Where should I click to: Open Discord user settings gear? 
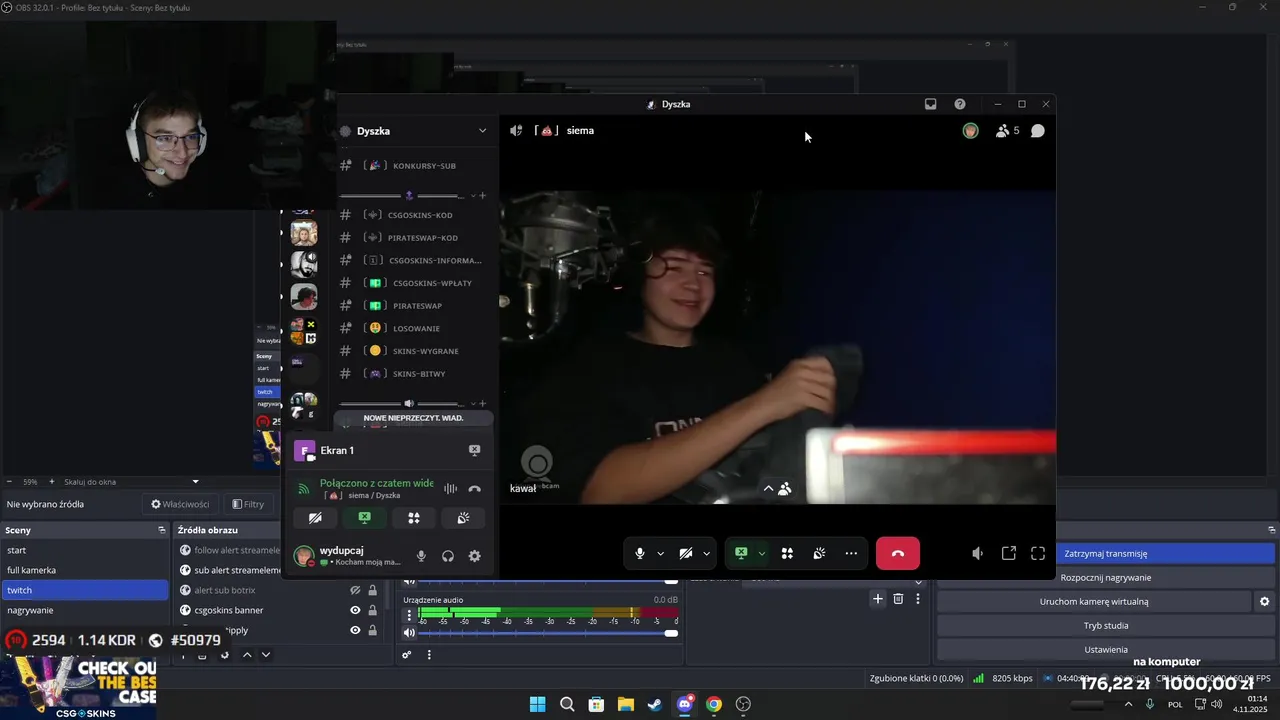coord(475,556)
